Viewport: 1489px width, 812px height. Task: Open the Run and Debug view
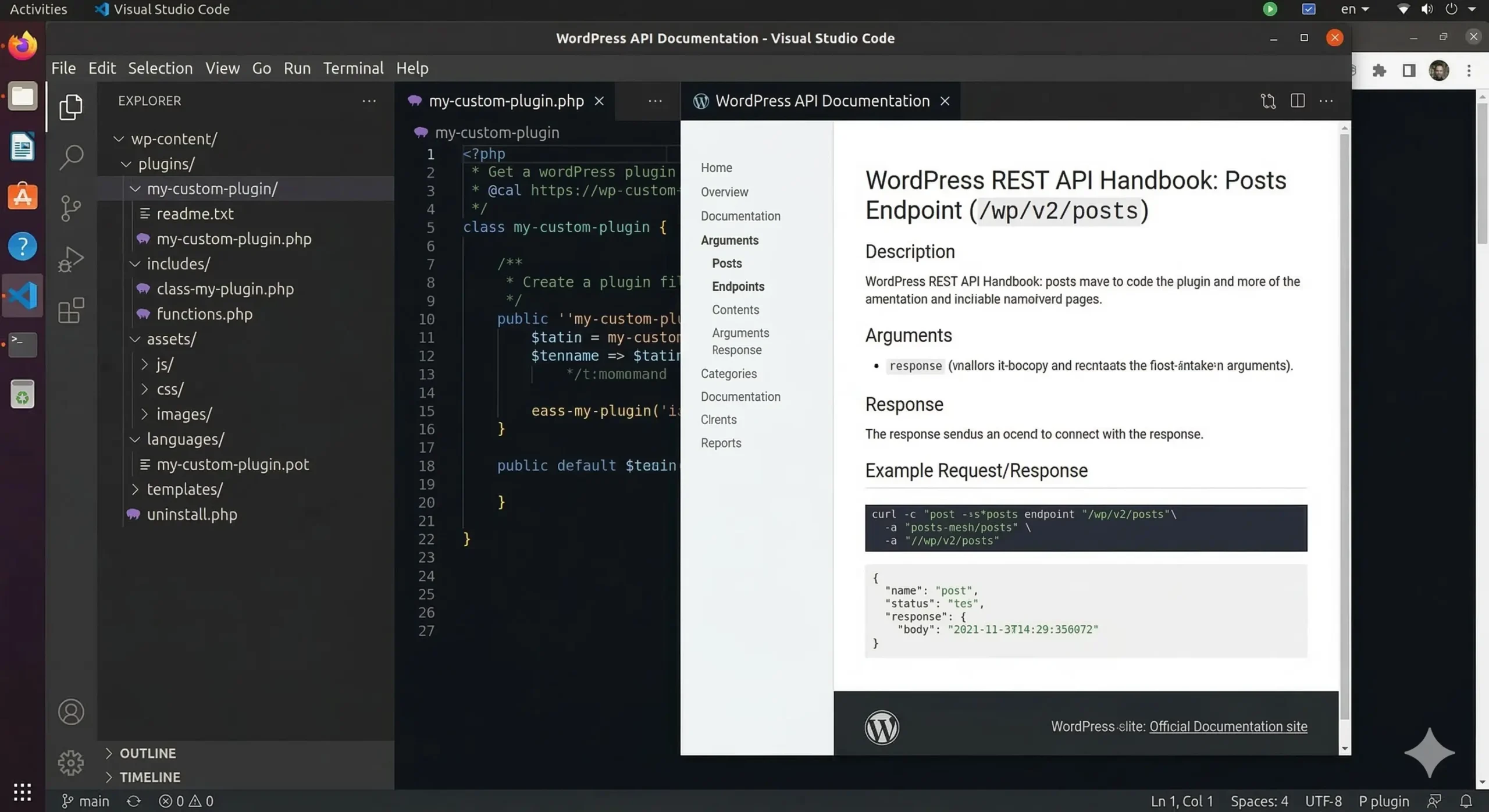point(70,259)
